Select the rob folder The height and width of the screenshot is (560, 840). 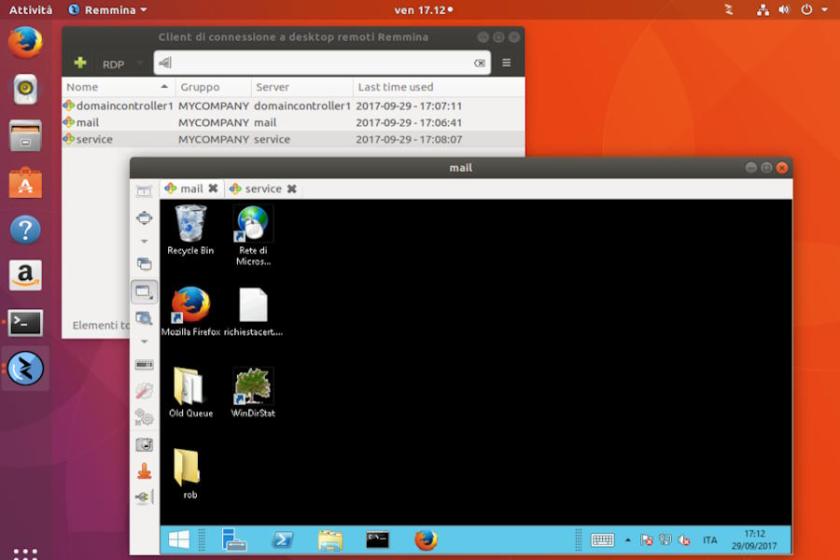[188, 474]
